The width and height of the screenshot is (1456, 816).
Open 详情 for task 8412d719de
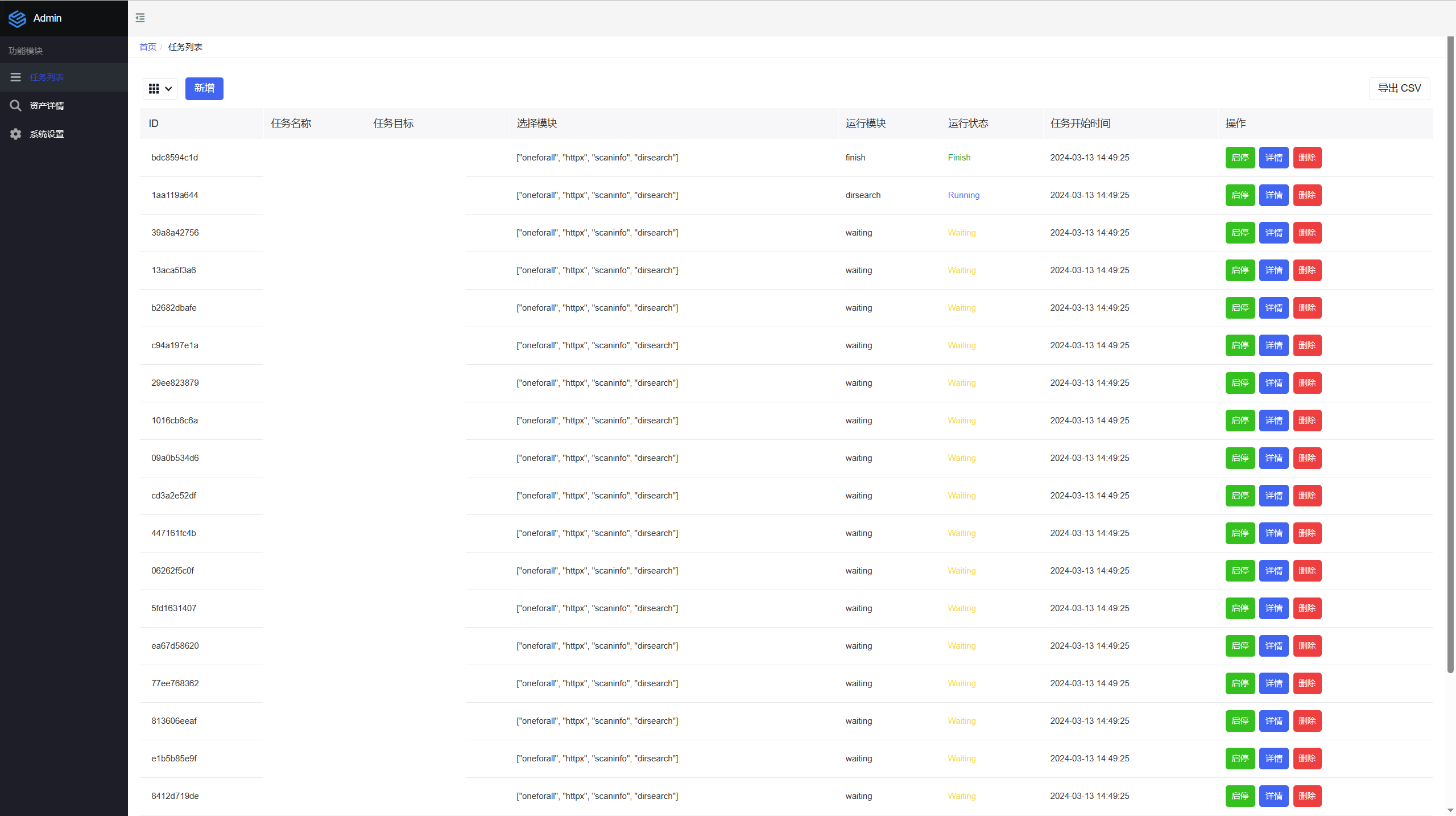point(1273,796)
